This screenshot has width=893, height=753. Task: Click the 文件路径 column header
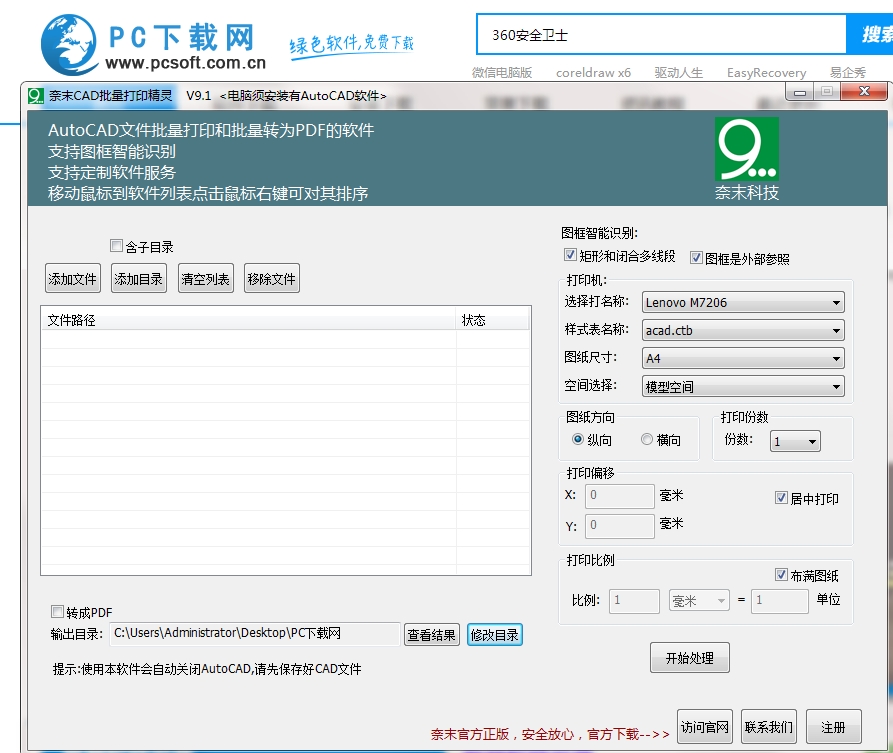[248, 320]
